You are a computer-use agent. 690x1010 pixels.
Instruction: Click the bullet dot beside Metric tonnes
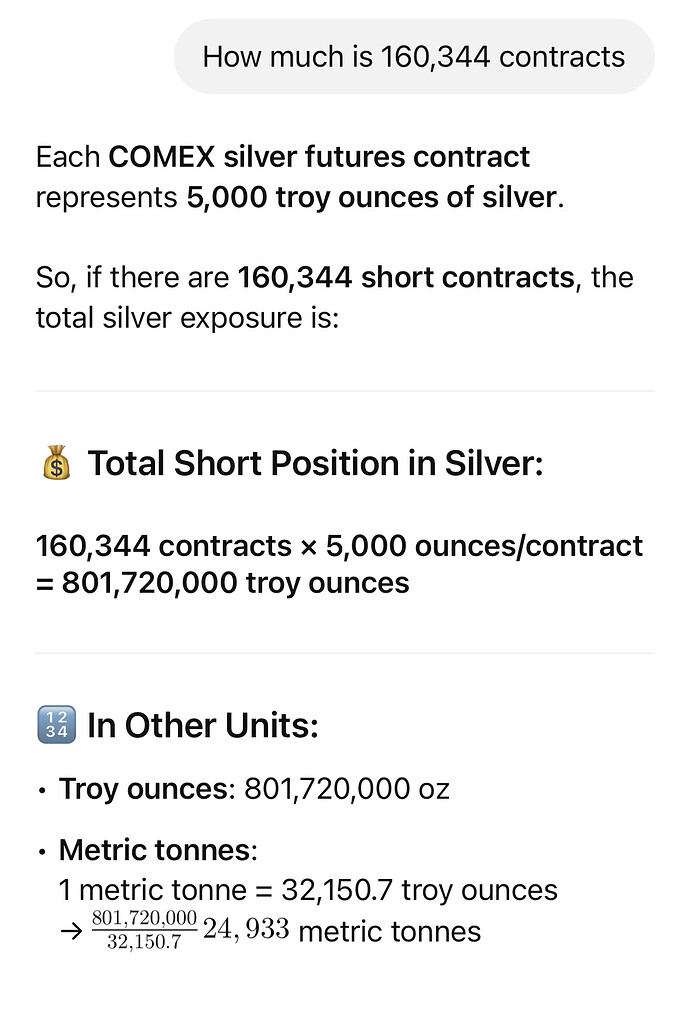(x=41, y=851)
